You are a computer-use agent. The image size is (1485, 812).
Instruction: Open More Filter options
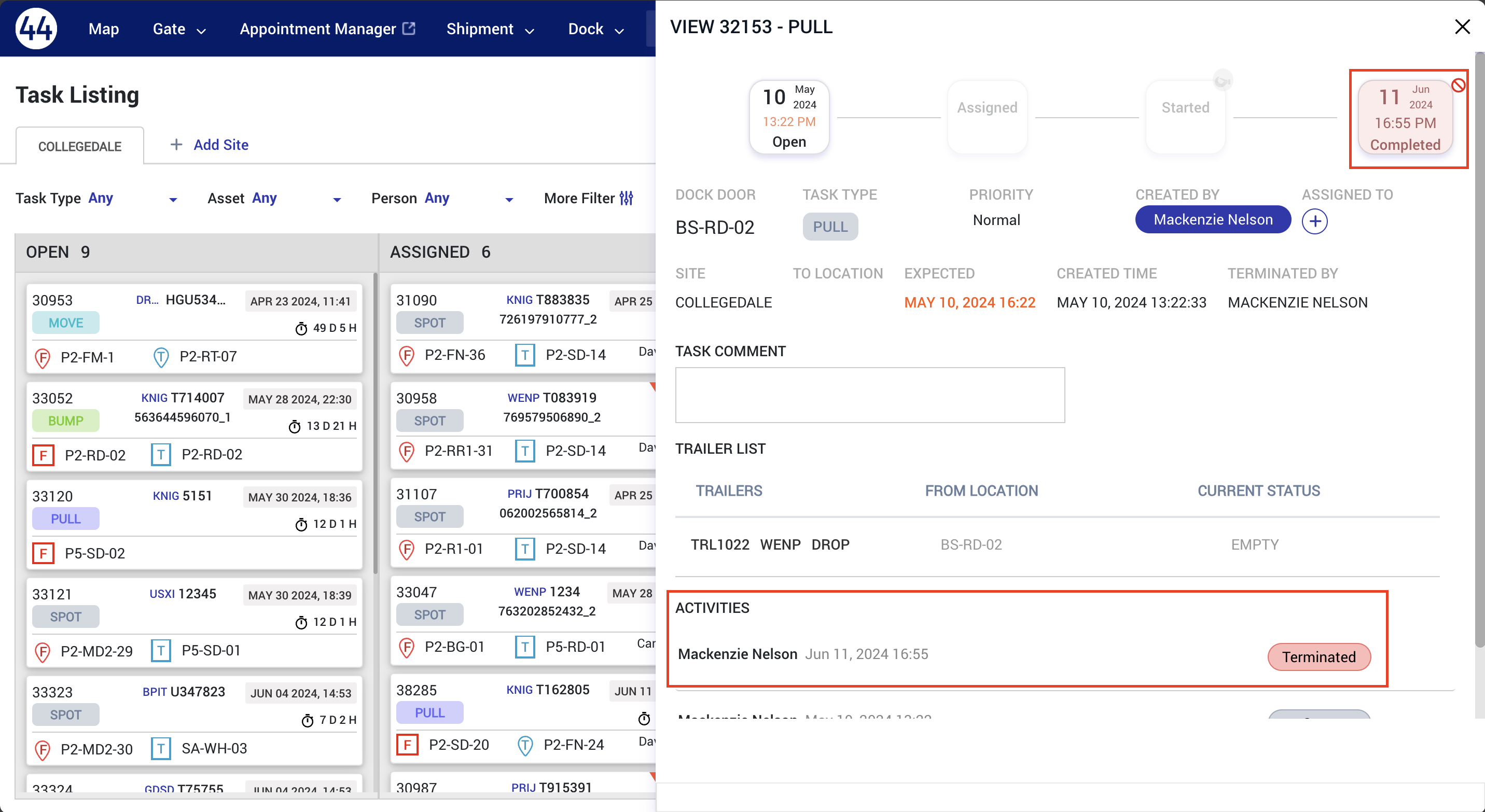click(x=589, y=198)
